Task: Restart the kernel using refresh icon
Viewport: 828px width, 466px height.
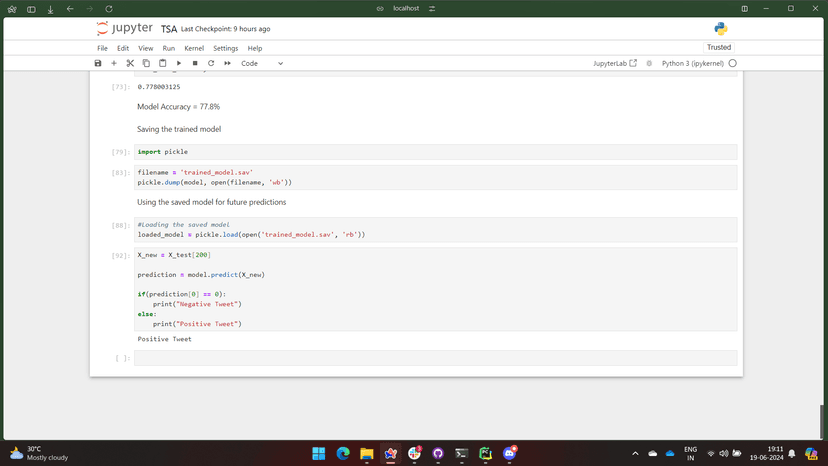Action: [x=211, y=63]
